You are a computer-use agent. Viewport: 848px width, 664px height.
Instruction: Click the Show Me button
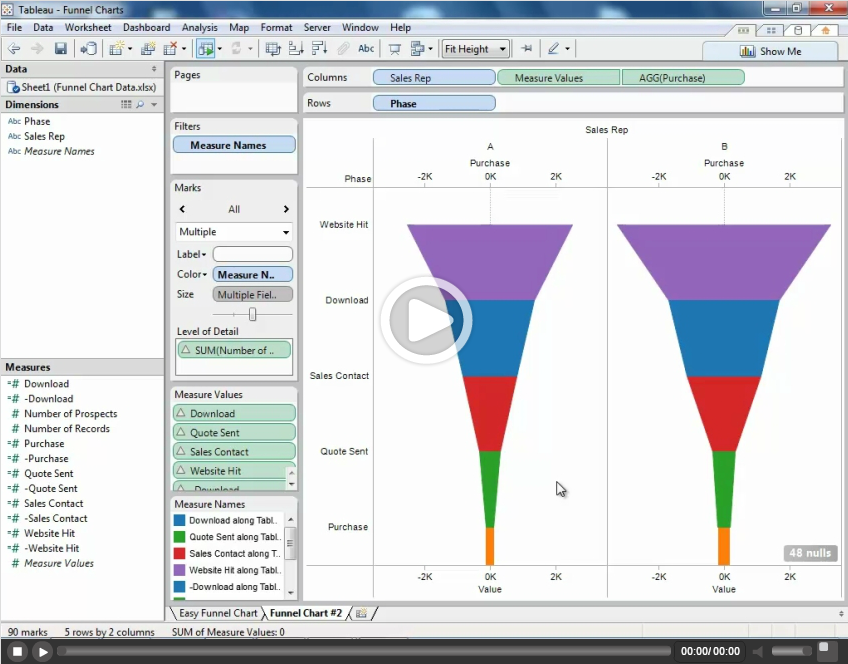(769, 51)
